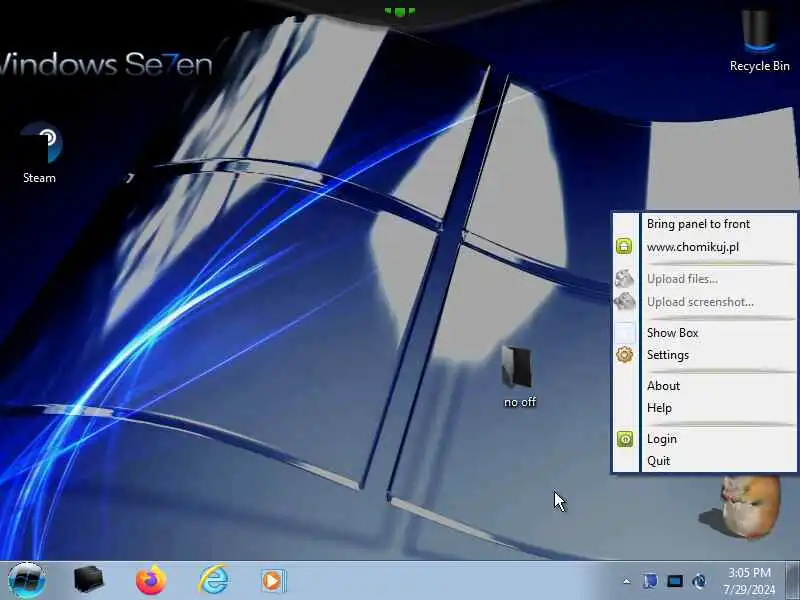Screen dimensions: 800x600
Task: Click the green dock indicator at screen top
Action: coord(399,11)
